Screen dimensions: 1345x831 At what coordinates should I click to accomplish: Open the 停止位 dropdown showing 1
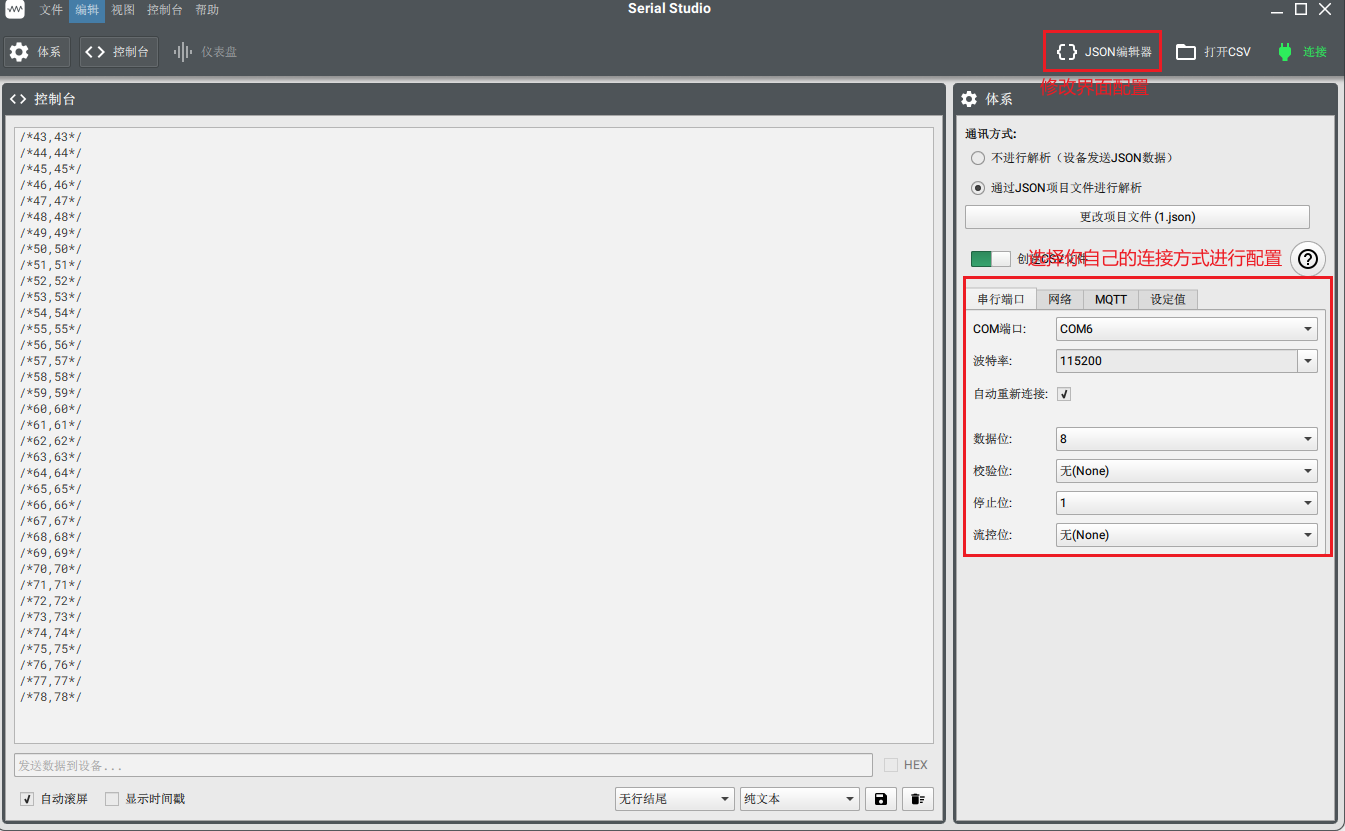[1186, 503]
